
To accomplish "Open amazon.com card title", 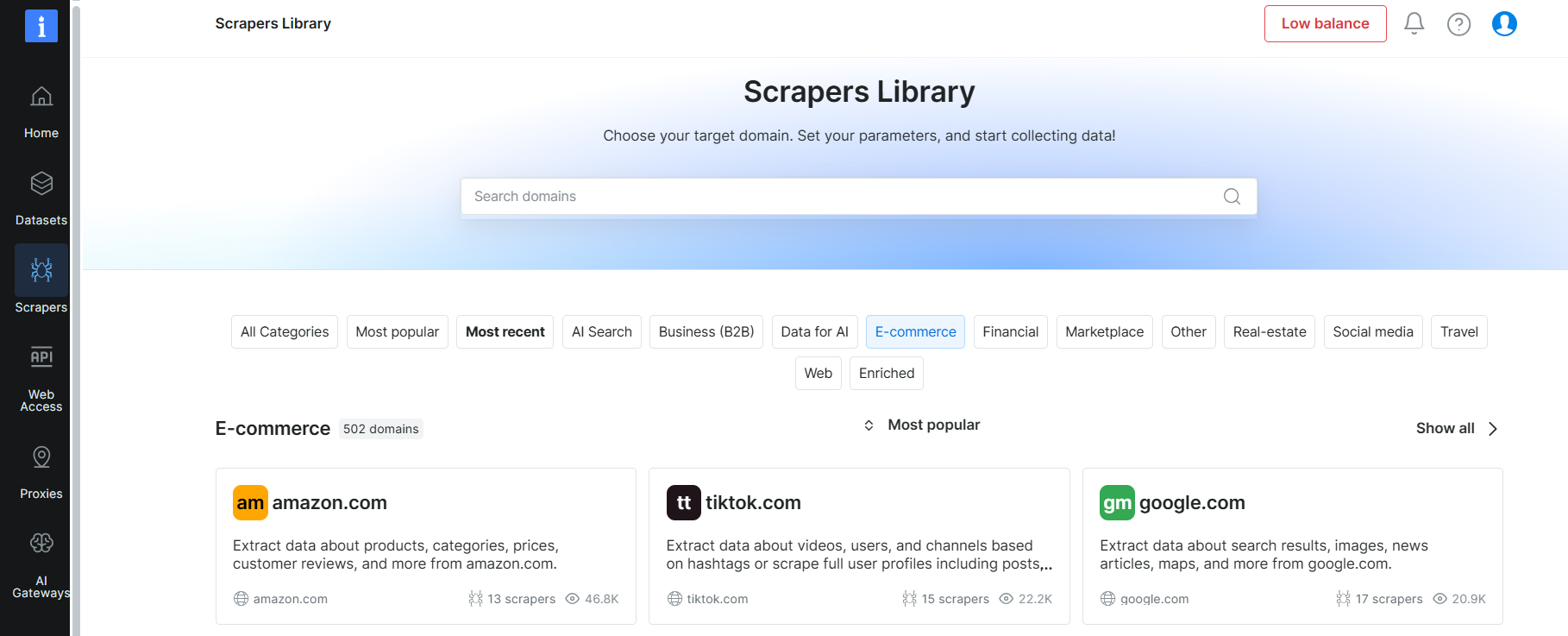I will click(x=329, y=503).
